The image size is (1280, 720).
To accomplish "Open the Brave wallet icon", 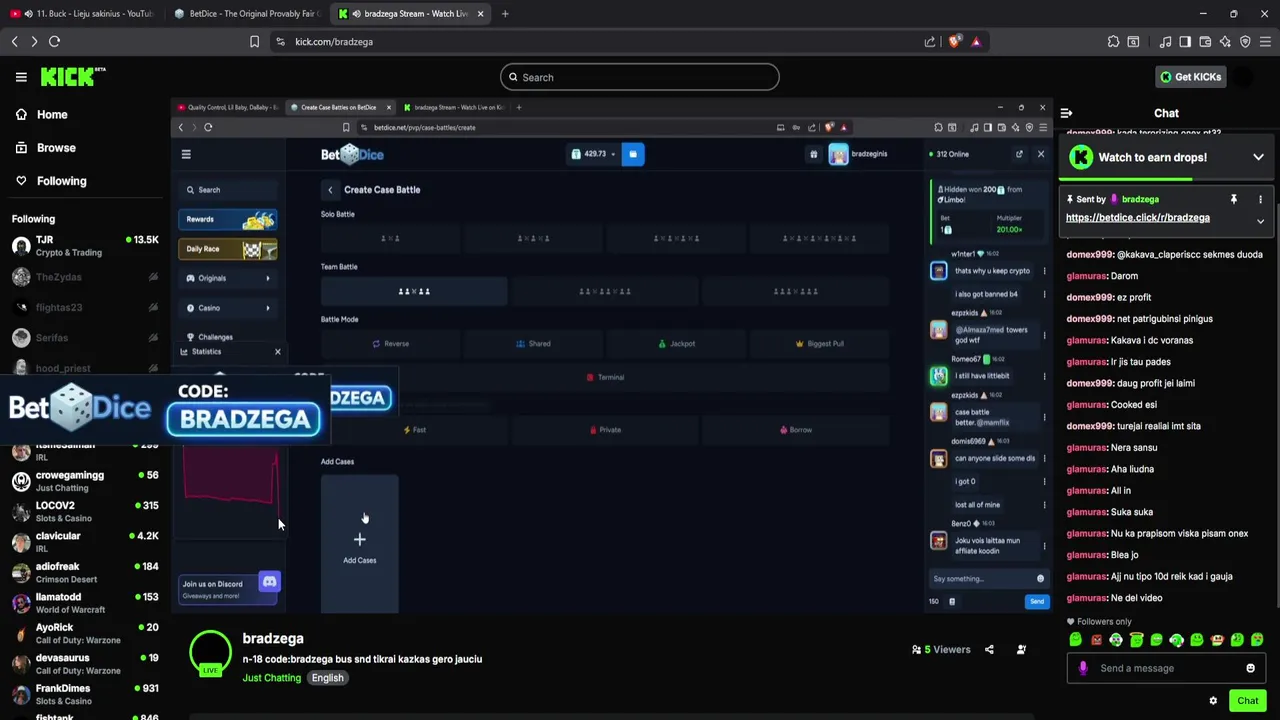I will point(1205,42).
